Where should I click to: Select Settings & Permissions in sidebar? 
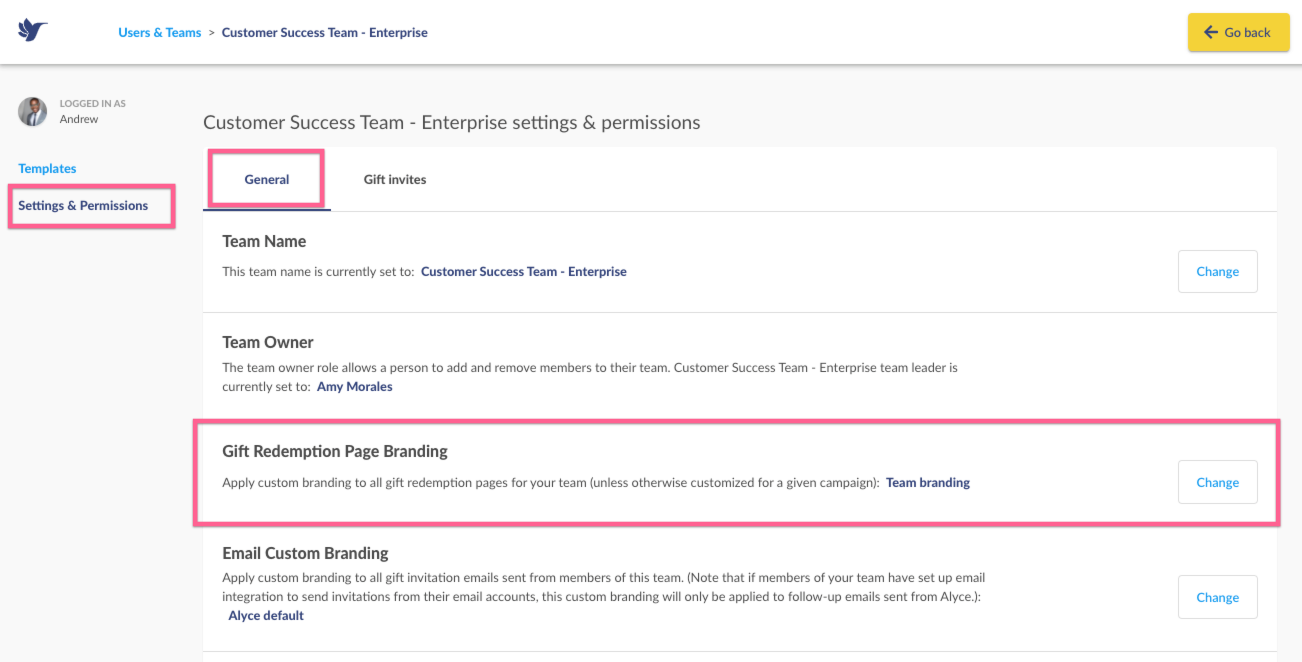(83, 205)
